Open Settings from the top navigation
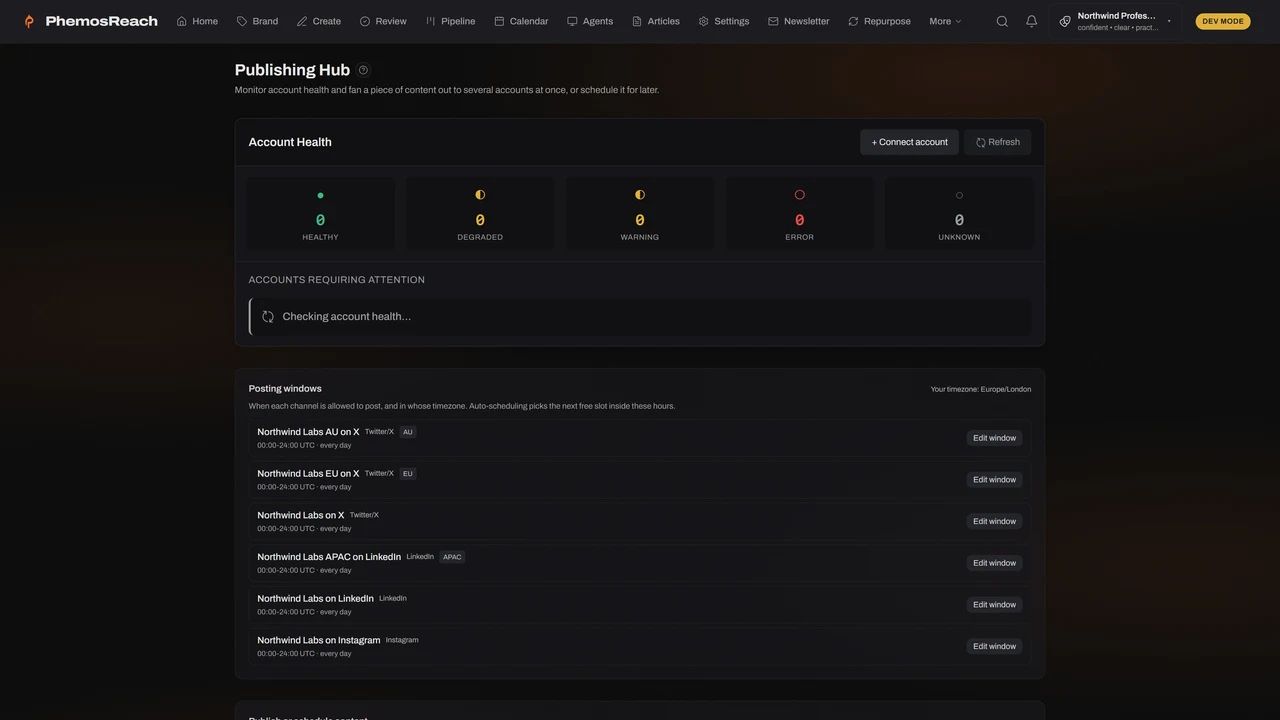1280x720 pixels. (x=724, y=21)
